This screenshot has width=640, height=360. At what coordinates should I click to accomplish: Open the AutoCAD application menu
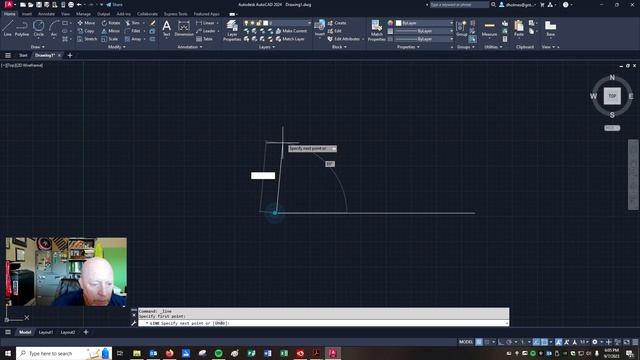(x=9, y=4)
